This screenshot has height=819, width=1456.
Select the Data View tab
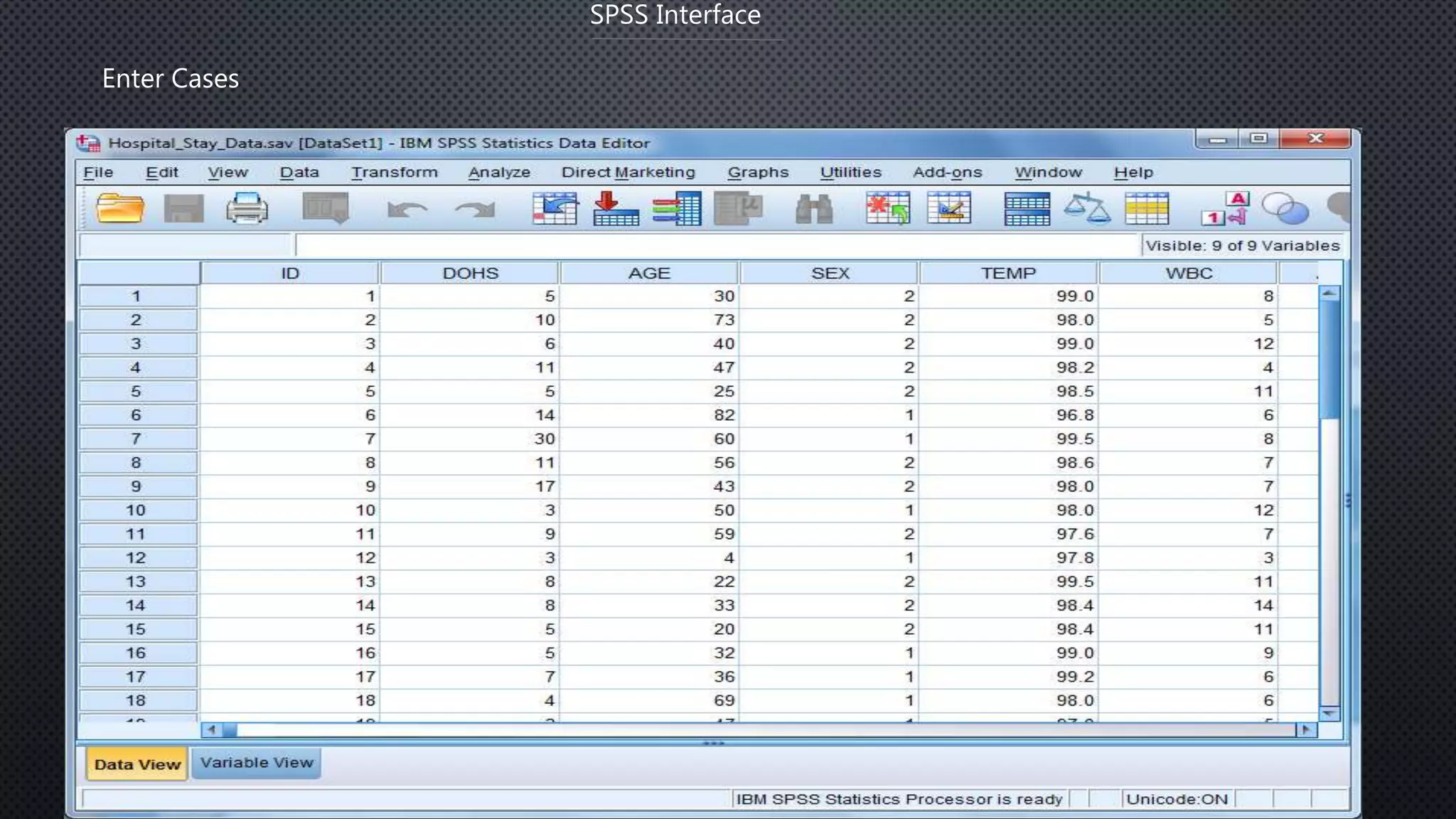[x=137, y=764]
